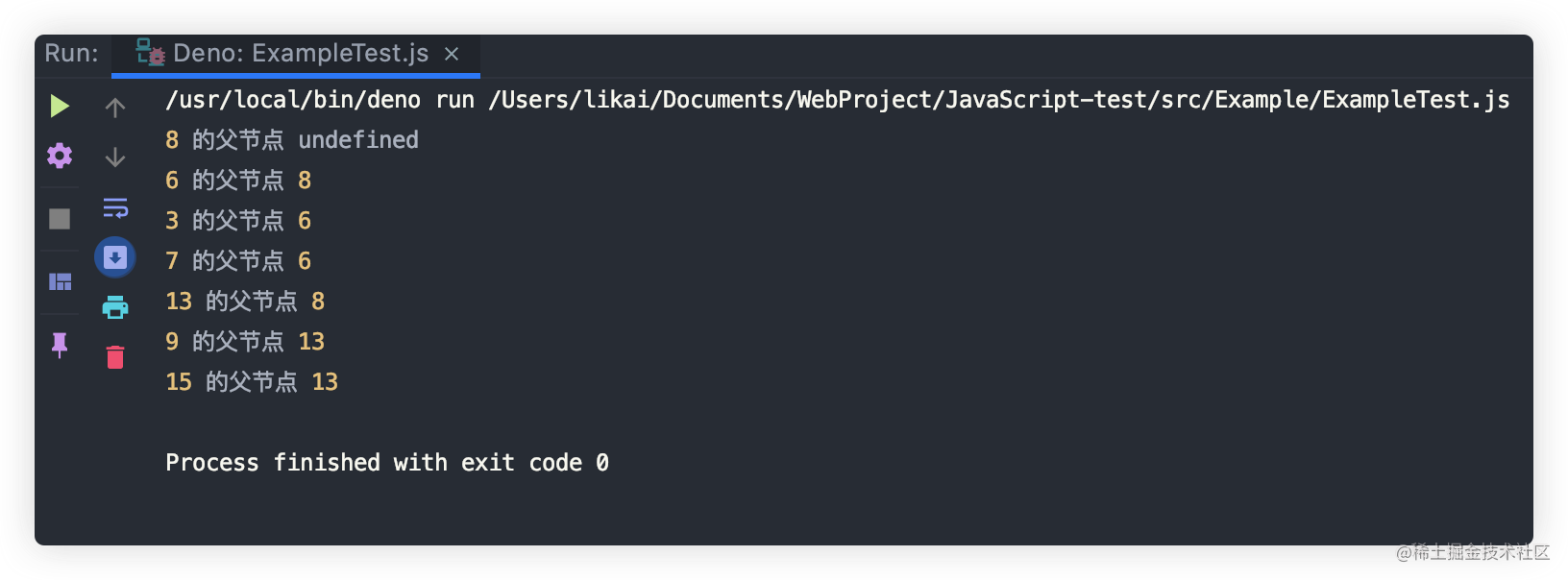The width and height of the screenshot is (1568, 580).
Task: Click the '15 的父节点 13' output line
Action: [252, 382]
